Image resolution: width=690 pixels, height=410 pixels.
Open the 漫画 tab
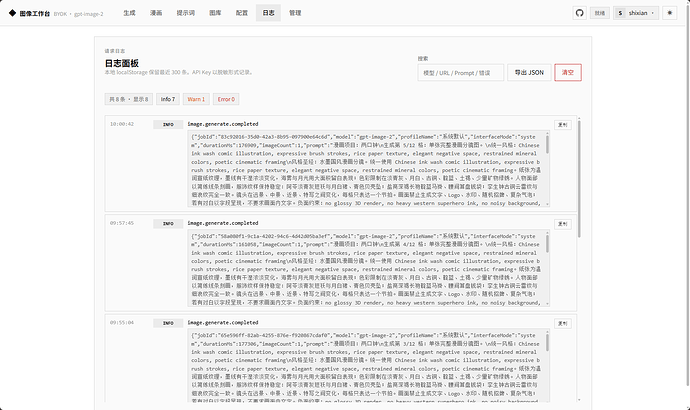coord(156,13)
